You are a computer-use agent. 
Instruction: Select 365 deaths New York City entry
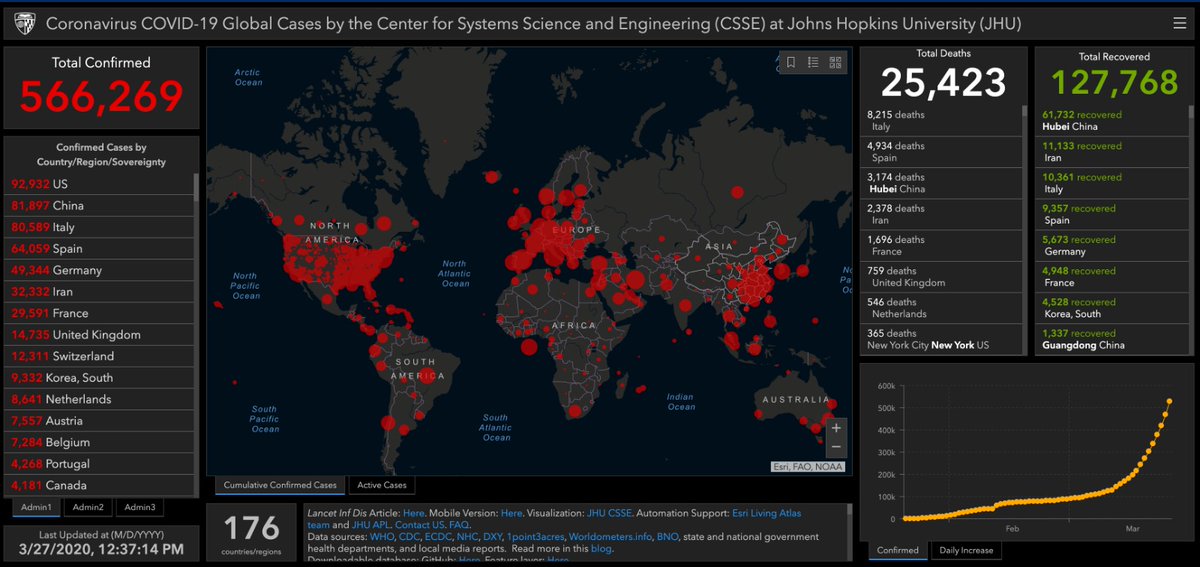click(x=940, y=339)
